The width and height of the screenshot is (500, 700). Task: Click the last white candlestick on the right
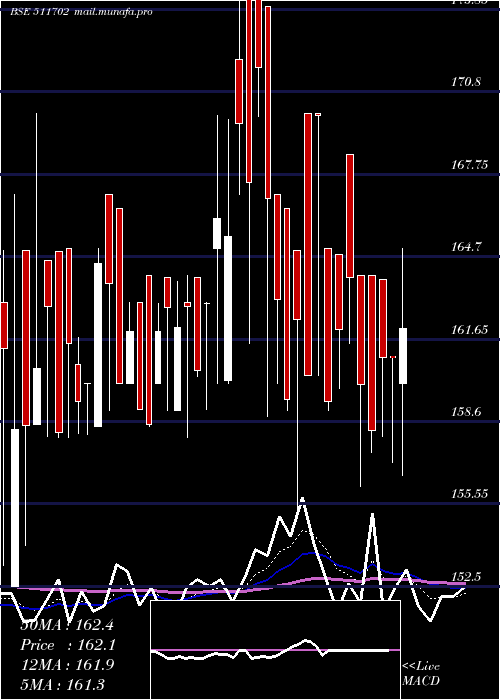pyautogui.click(x=403, y=356)
